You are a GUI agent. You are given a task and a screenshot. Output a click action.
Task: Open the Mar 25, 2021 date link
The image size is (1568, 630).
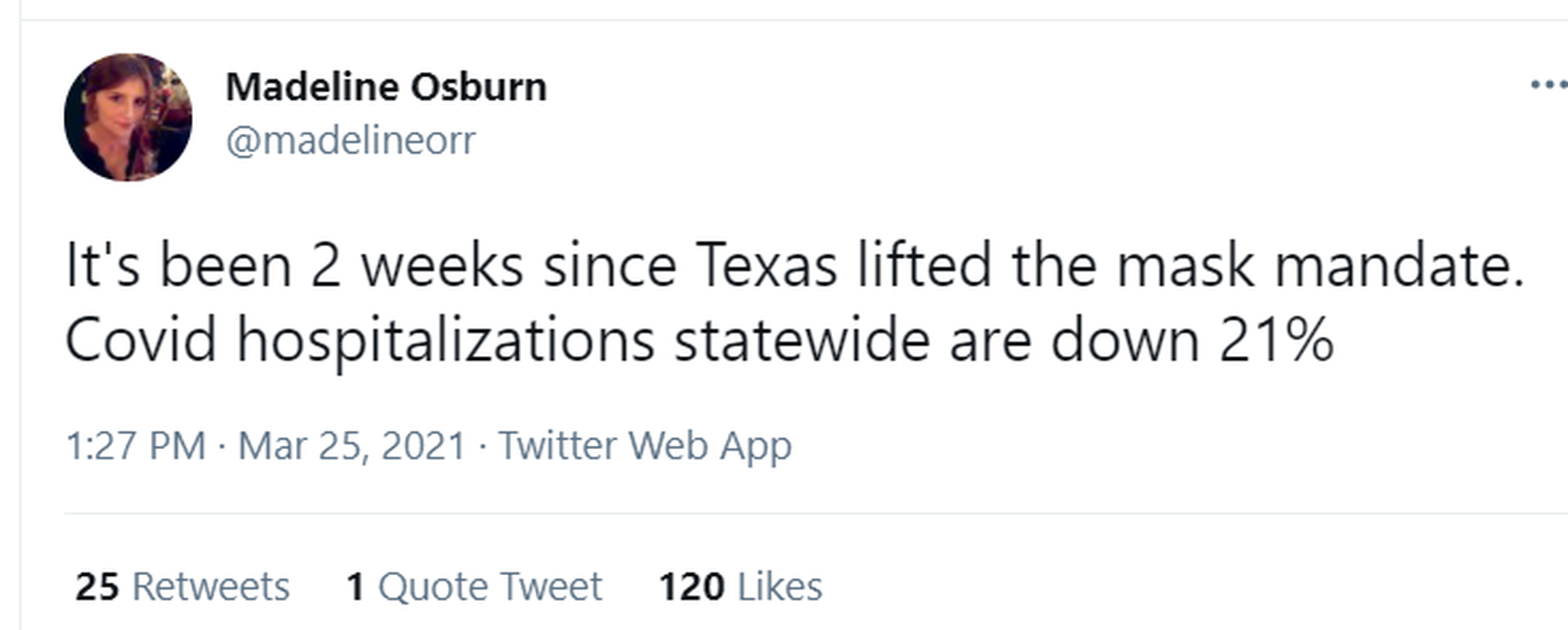pos(352,446)
